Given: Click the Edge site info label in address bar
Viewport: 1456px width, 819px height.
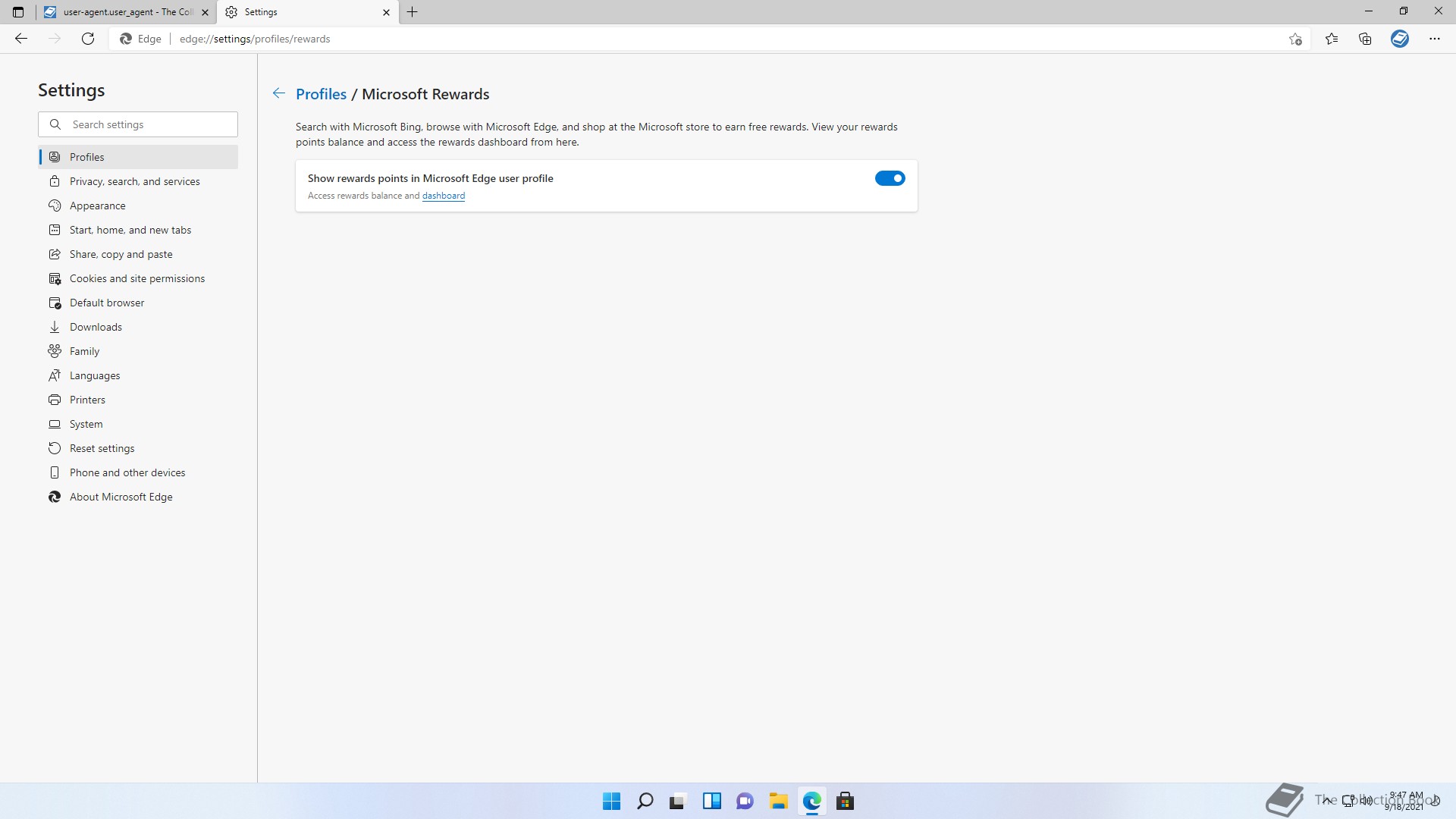Looking at the screenshot, I should (141, 39).
